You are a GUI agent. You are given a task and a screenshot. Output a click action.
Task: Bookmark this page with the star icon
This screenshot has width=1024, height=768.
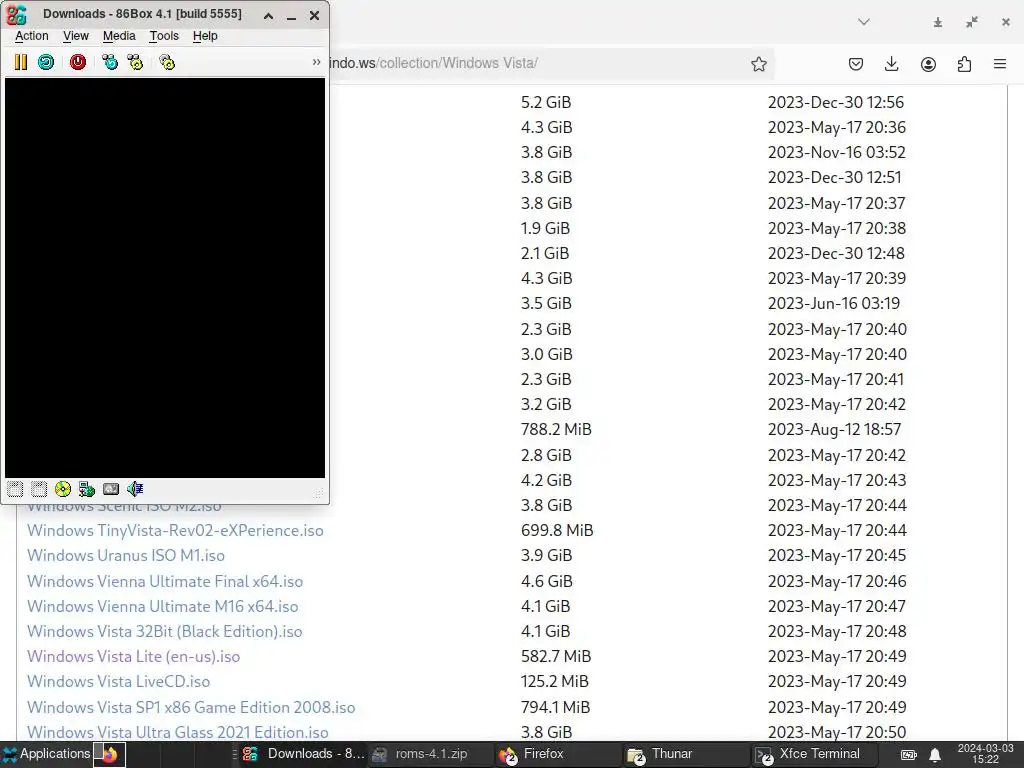758,63
